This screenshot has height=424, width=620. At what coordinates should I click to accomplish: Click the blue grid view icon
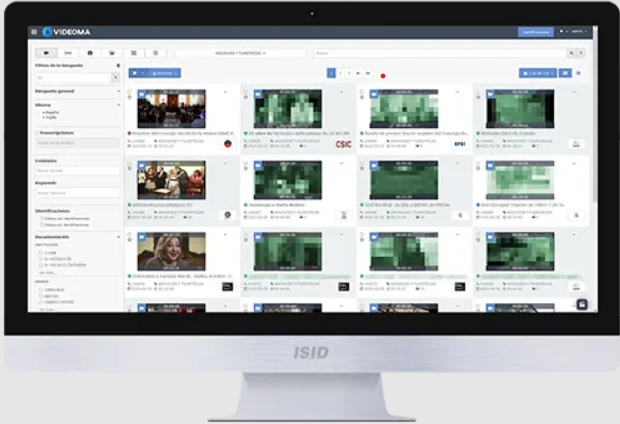pos(564,73)
